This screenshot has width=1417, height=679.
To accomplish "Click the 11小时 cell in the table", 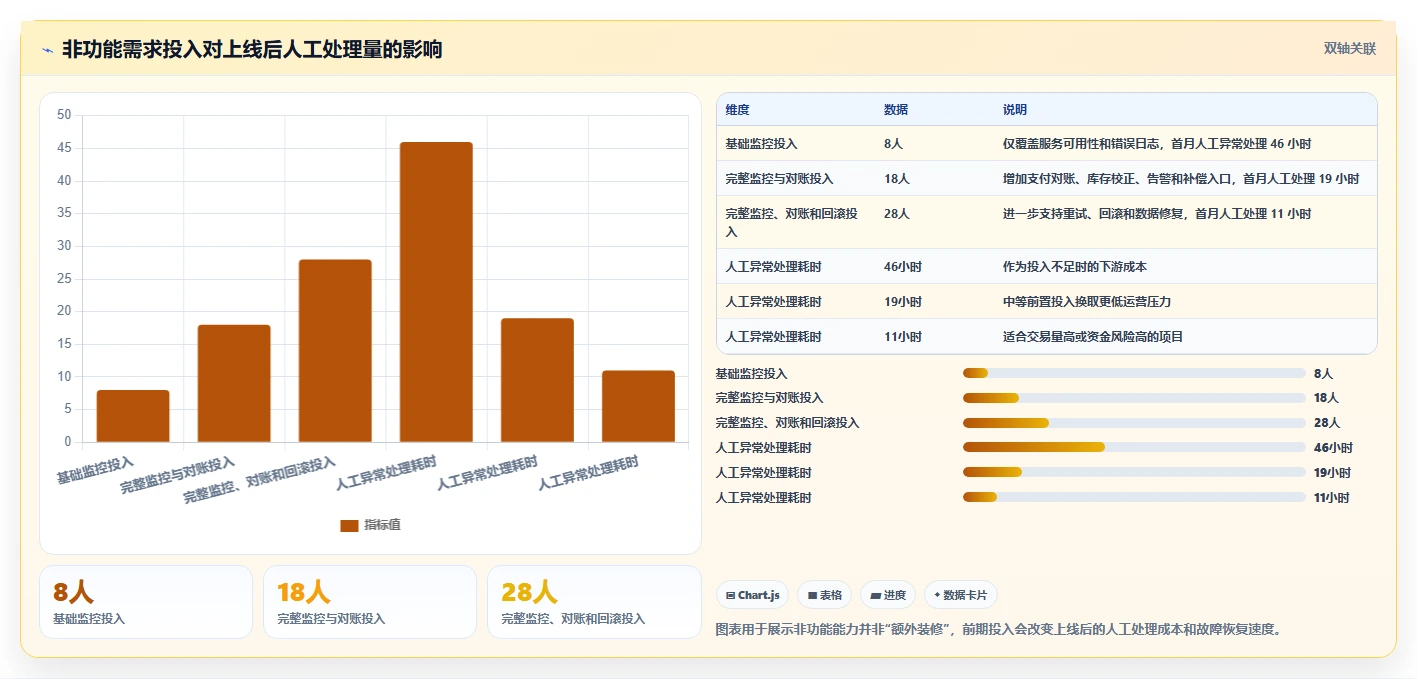I will click(903, 337).
